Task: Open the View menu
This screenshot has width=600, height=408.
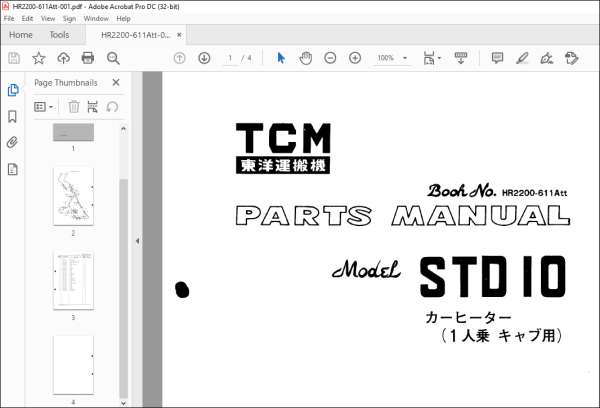Action: pos(48,18)
